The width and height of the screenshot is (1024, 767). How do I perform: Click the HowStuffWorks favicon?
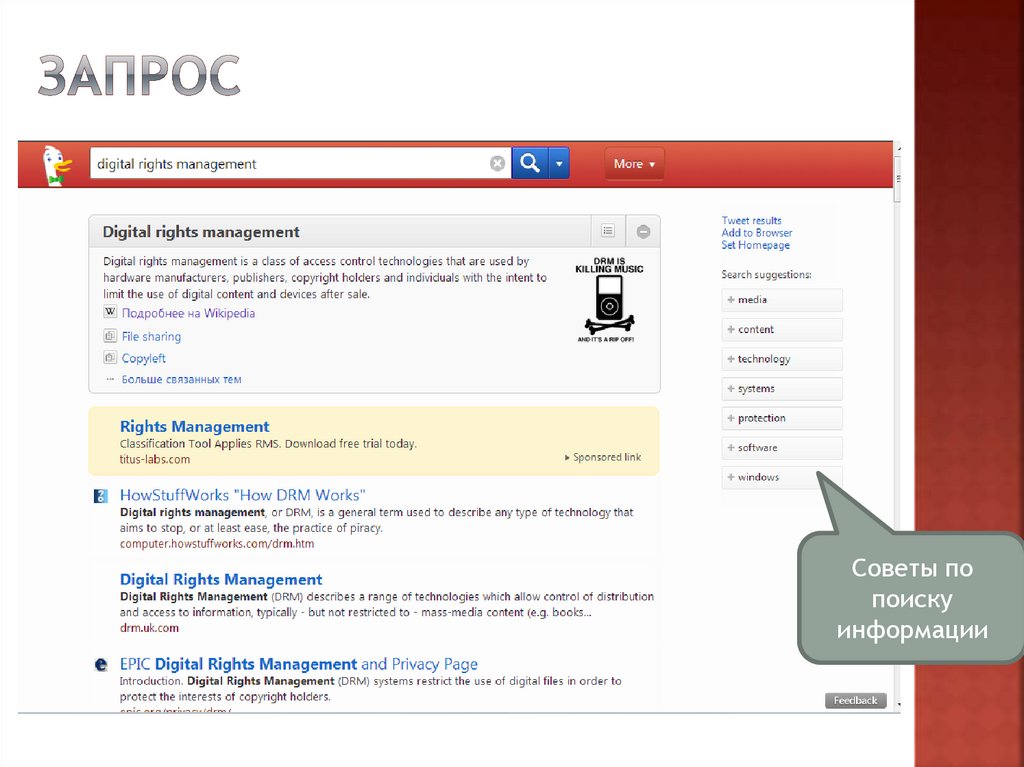pyautogui.click(x=101, y=496)
